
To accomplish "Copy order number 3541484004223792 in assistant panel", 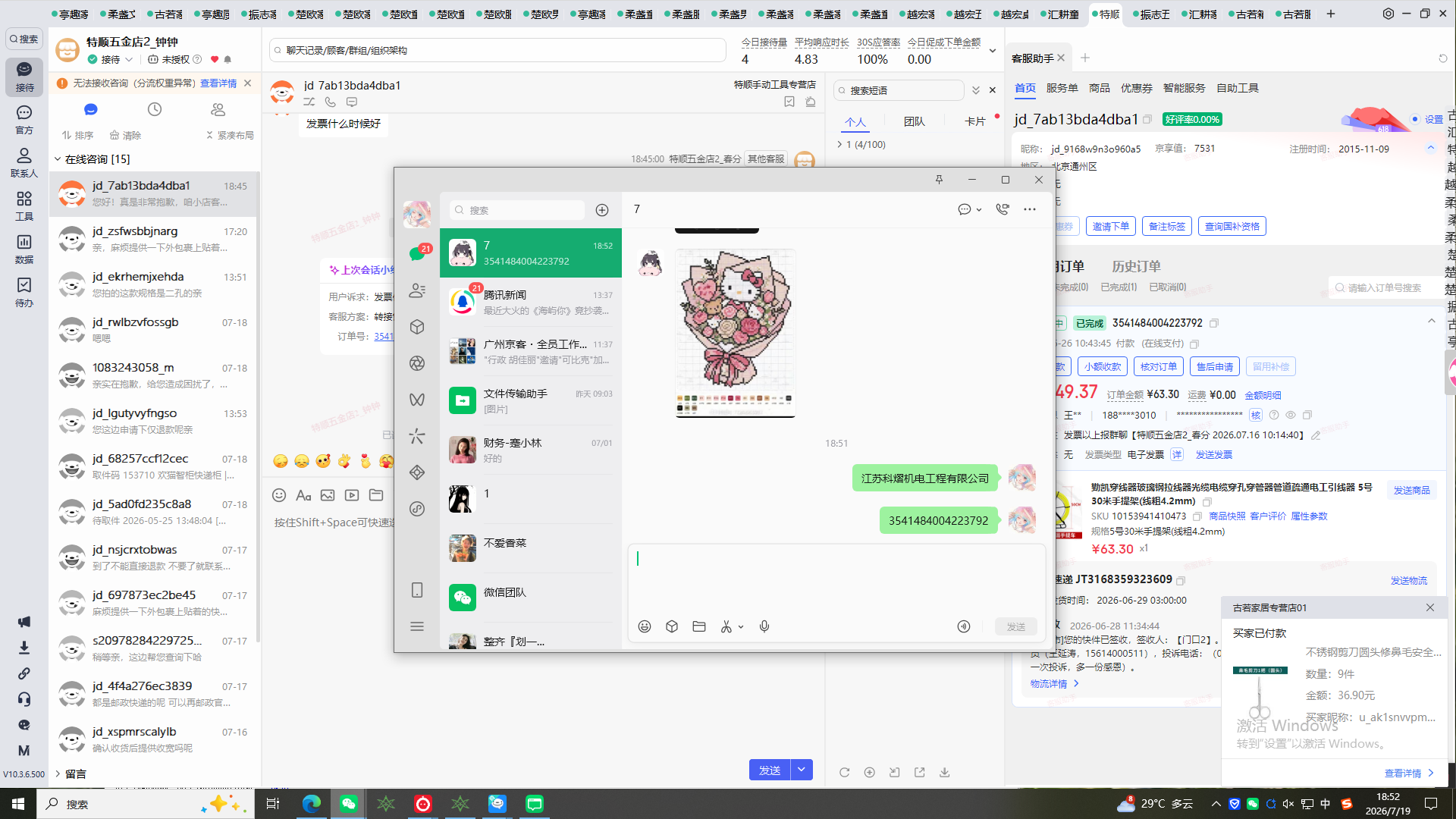I will (1214, 323).
